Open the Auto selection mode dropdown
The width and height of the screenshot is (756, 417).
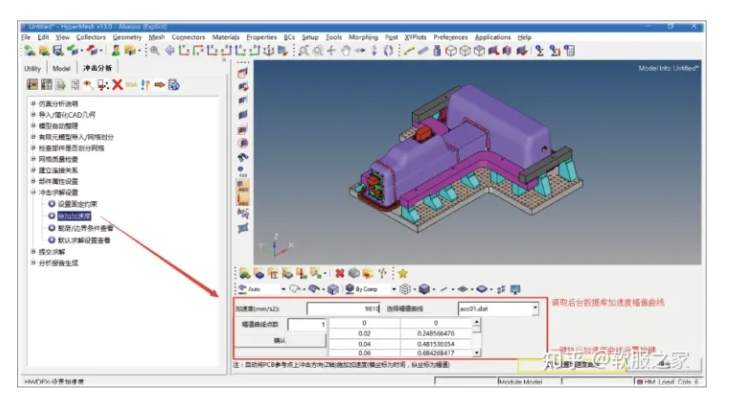click(x=284, y=289)
